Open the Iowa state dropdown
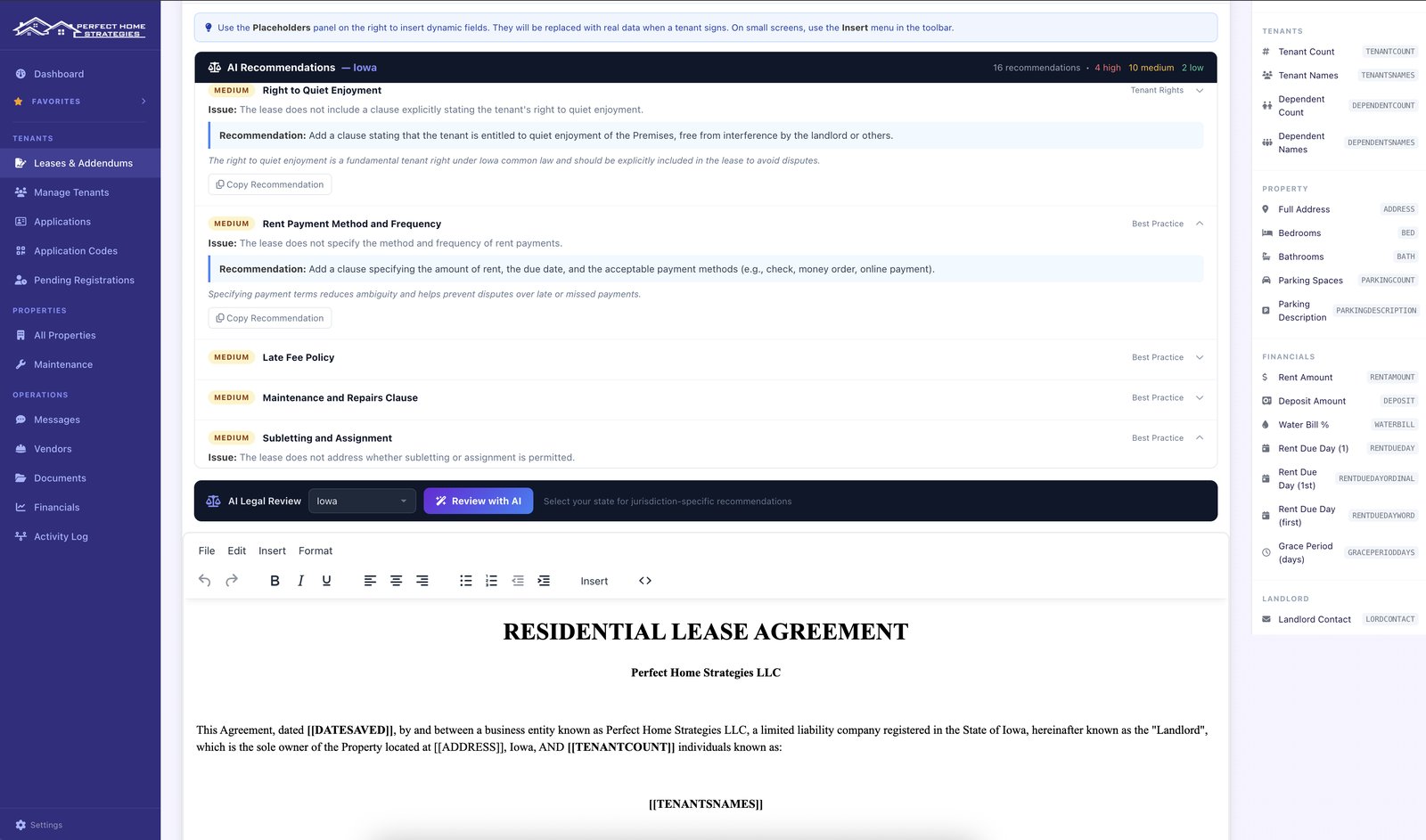Viewport: 1426px width, 840px height. (362, 501)
